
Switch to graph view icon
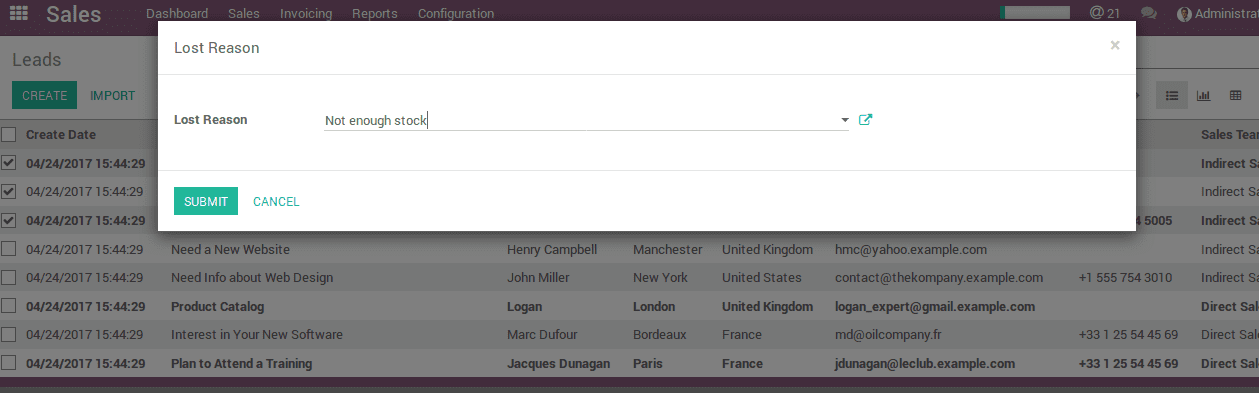[x=1204, y=95]
